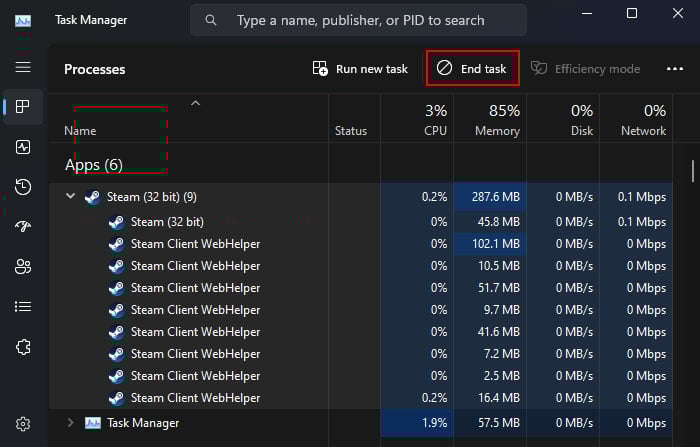The image size is (700, 447).
Task: Select the Processes page icon in sidebar
Action: tap(23, 107)
